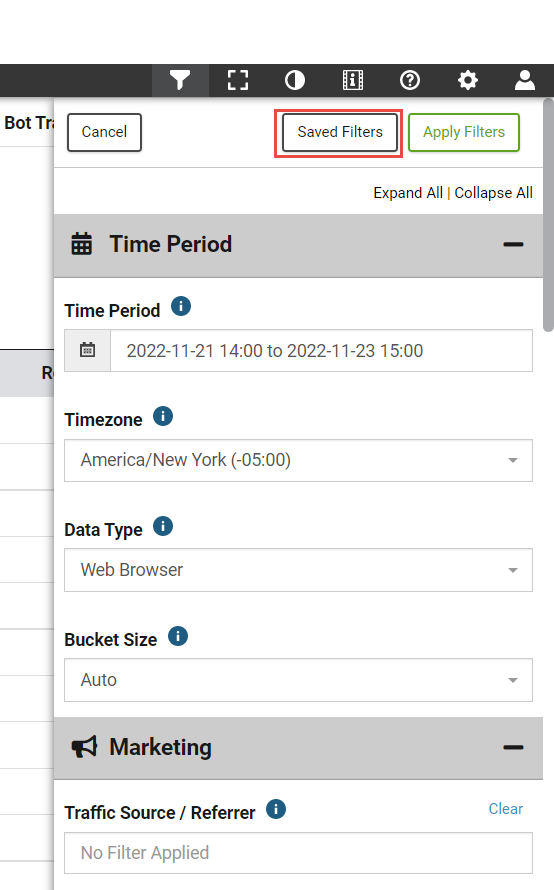This screenshot has height=890, width=554.
Task: Show info tooltip for Timezone
Action: [x=163, y=417]
